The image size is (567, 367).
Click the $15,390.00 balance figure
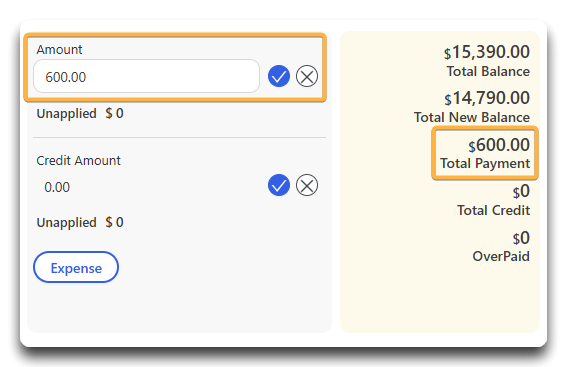487,52
